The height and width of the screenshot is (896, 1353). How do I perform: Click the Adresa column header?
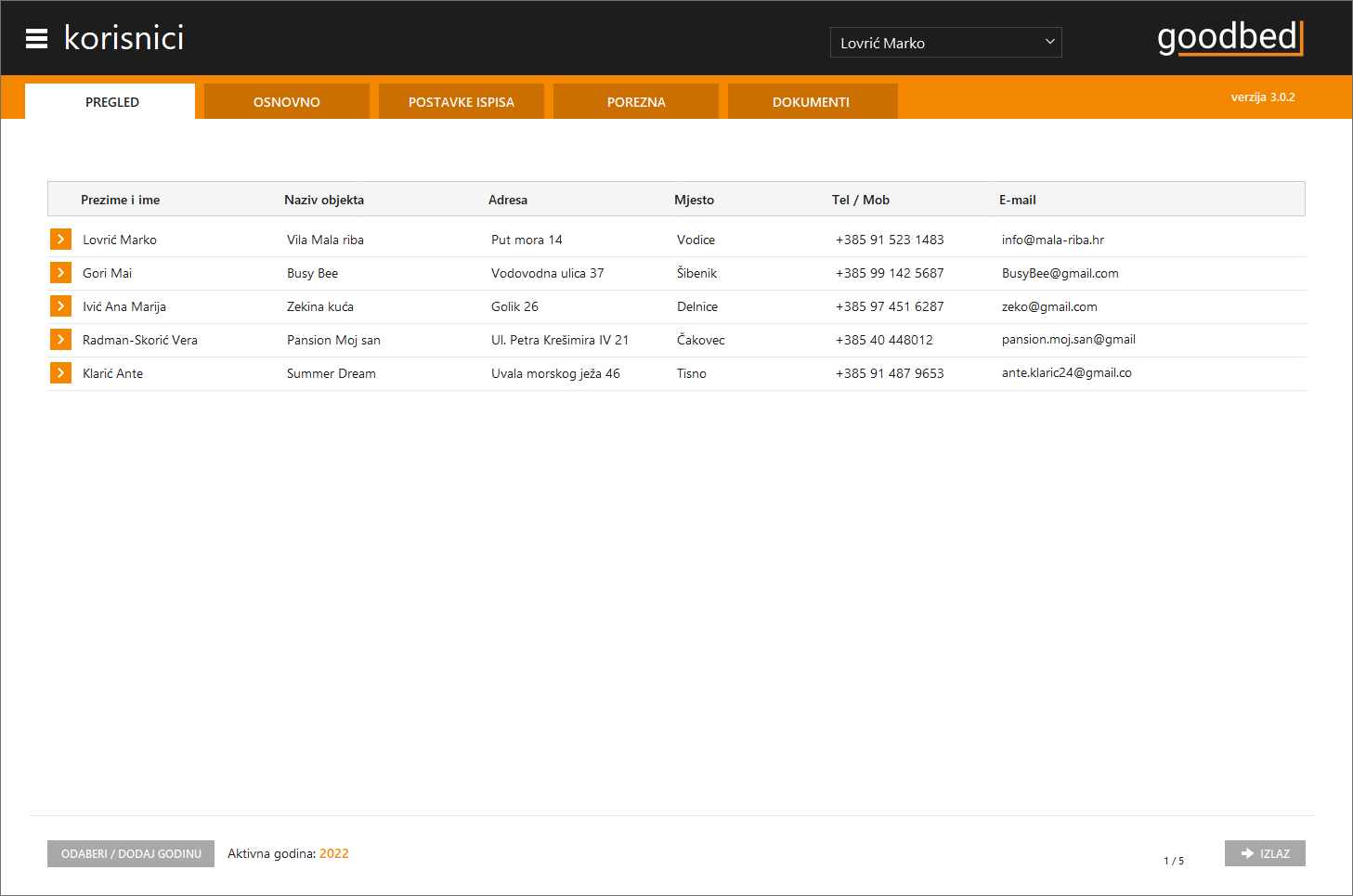point(508,200)
